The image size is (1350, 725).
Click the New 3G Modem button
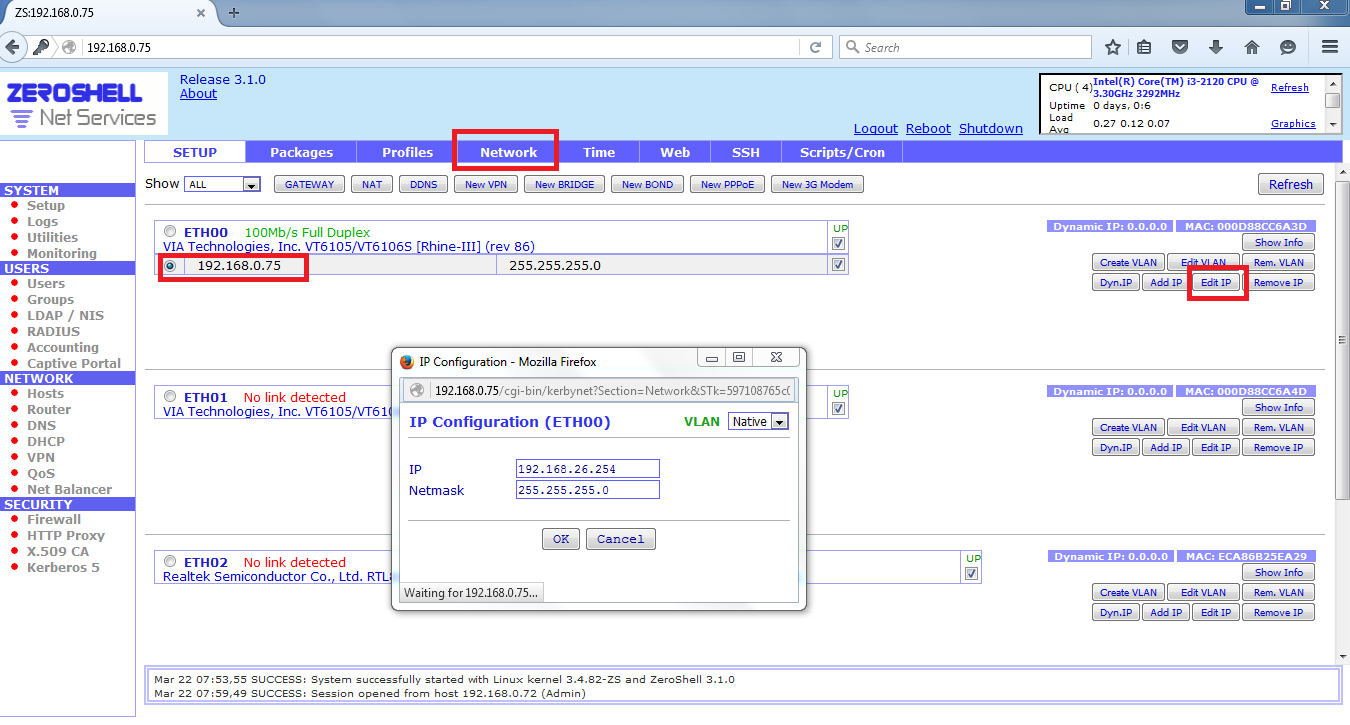point(819,184)
